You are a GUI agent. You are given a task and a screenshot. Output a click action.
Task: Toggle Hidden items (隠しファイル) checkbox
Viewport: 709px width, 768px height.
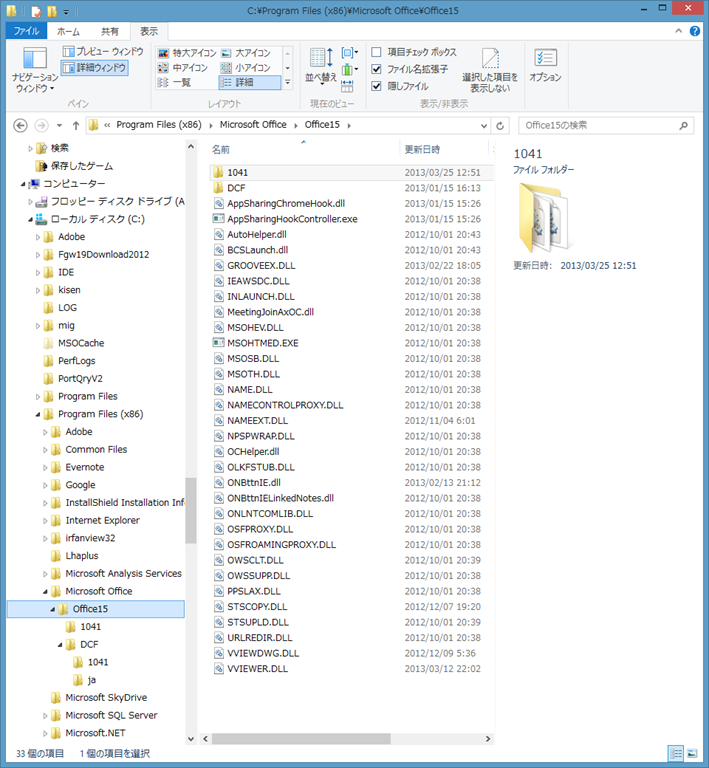click(x=377, y=86)
